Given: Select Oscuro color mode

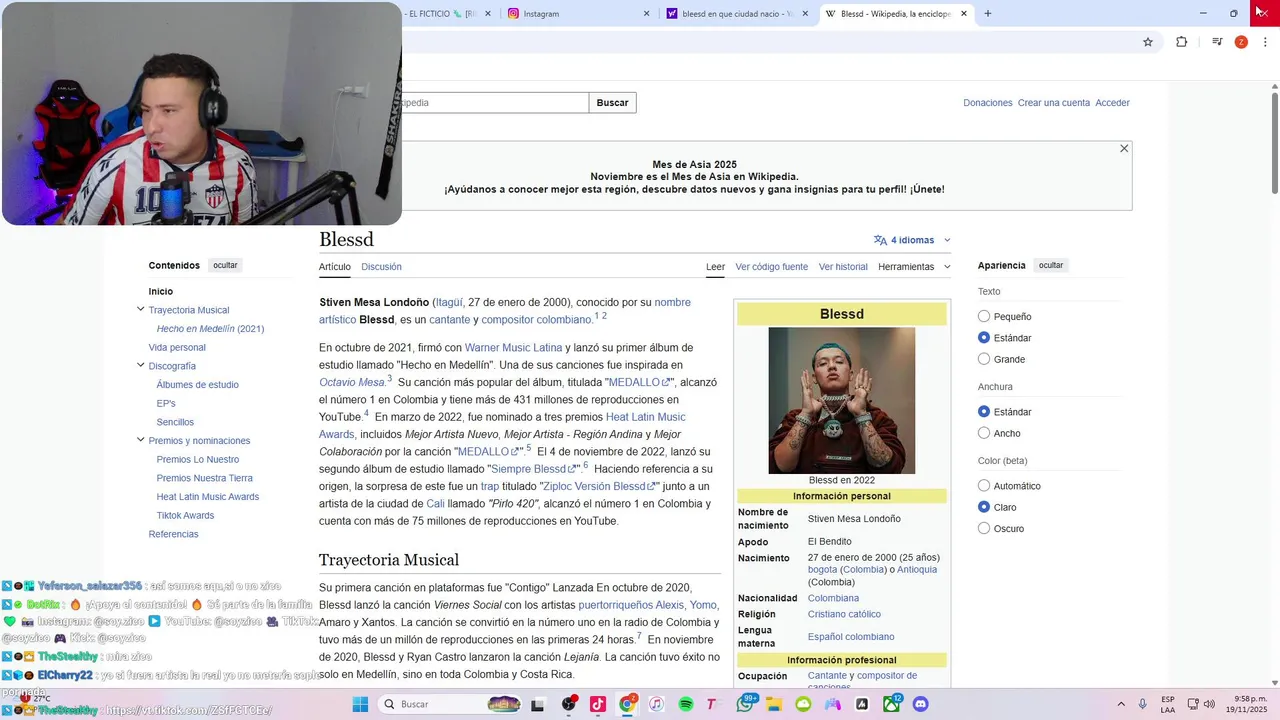Looking at the screenshot, I should [984, 528].
